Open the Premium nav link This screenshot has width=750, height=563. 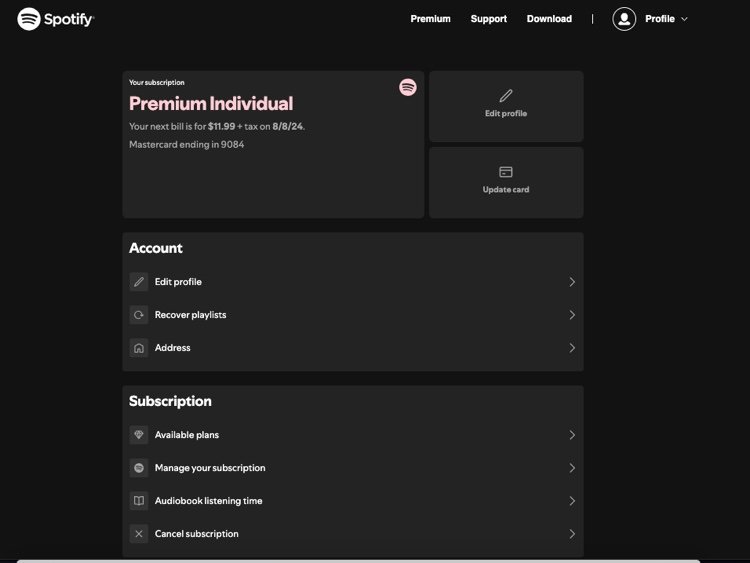click(x=430, y=19)
